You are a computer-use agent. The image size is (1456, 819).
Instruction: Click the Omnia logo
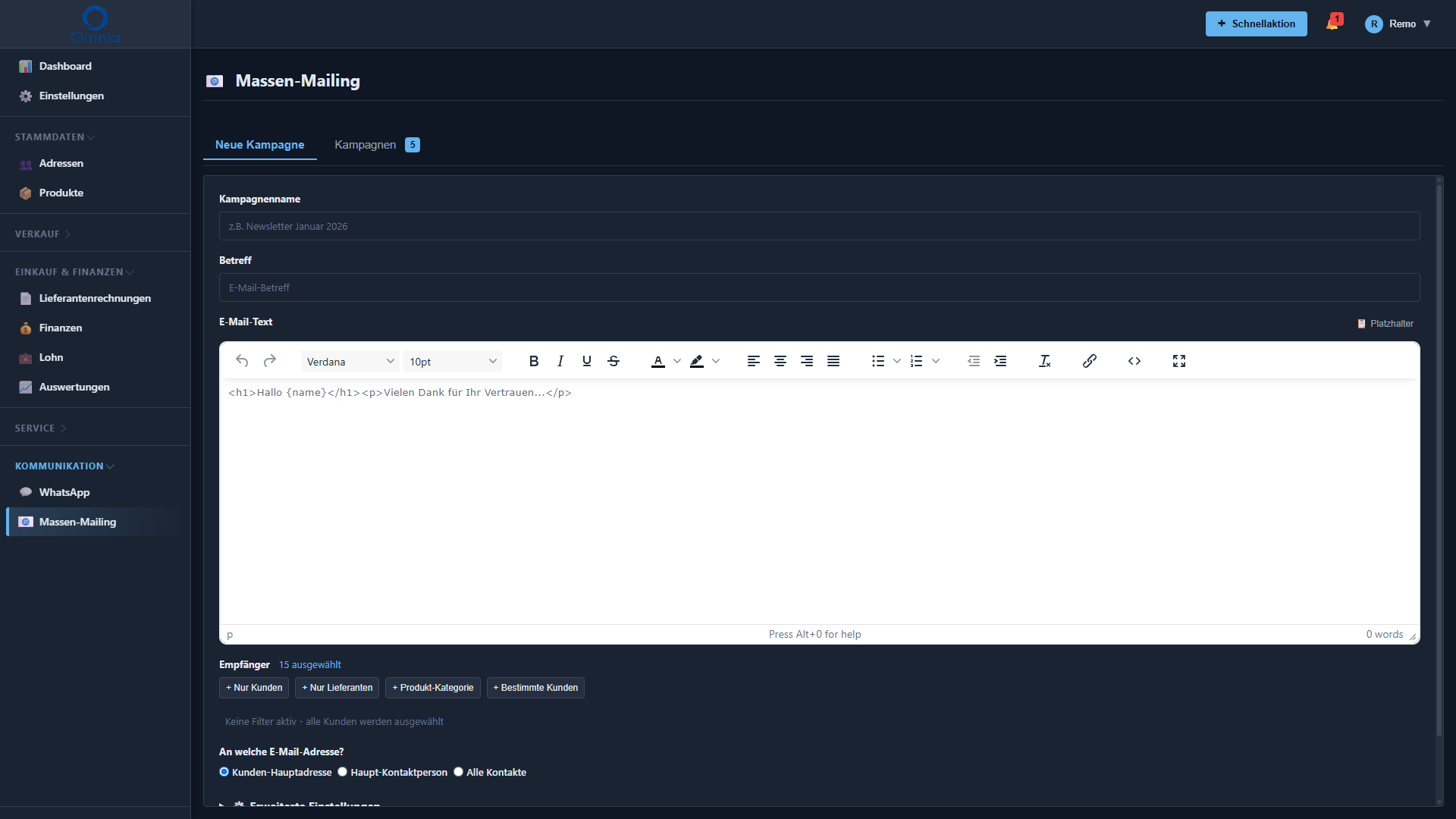[x=95, y=24]
